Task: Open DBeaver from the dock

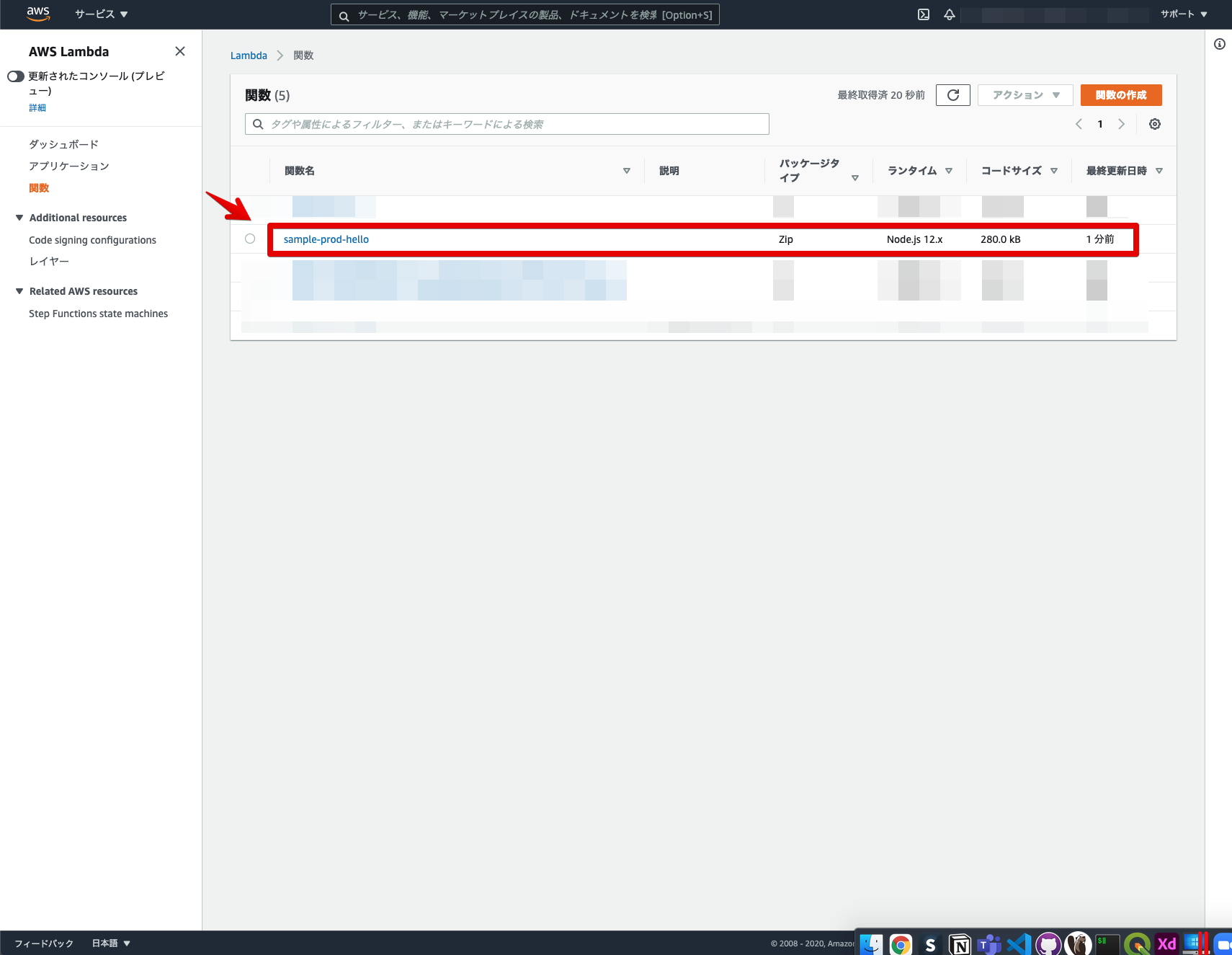Action: point(1078,944)
